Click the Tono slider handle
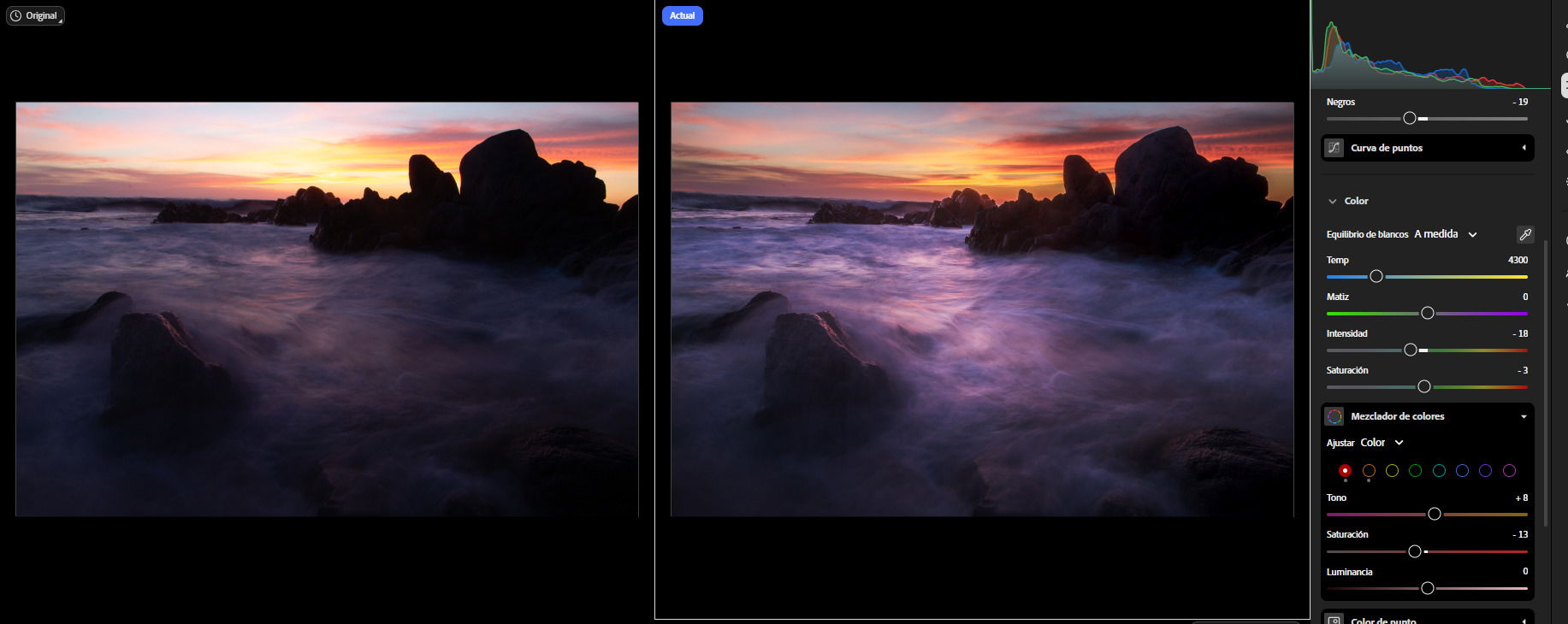 [x=1435, y=514]
